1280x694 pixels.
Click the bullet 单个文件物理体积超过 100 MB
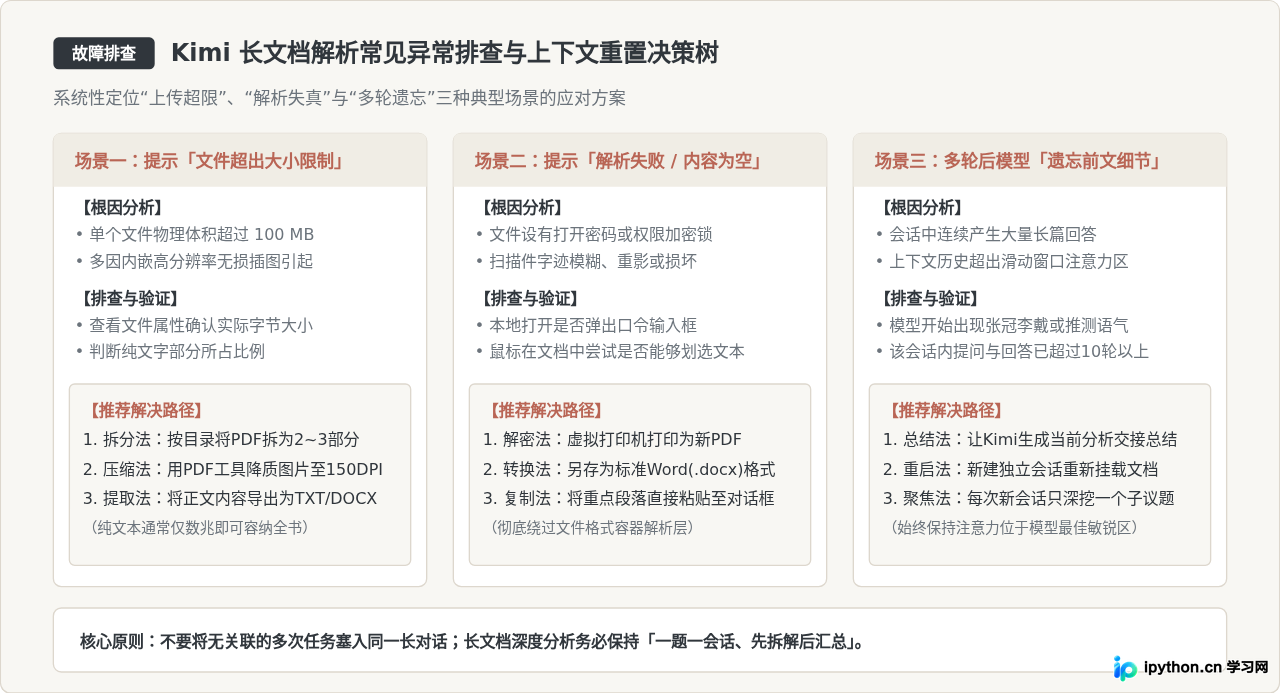click(x=195, y=235)
